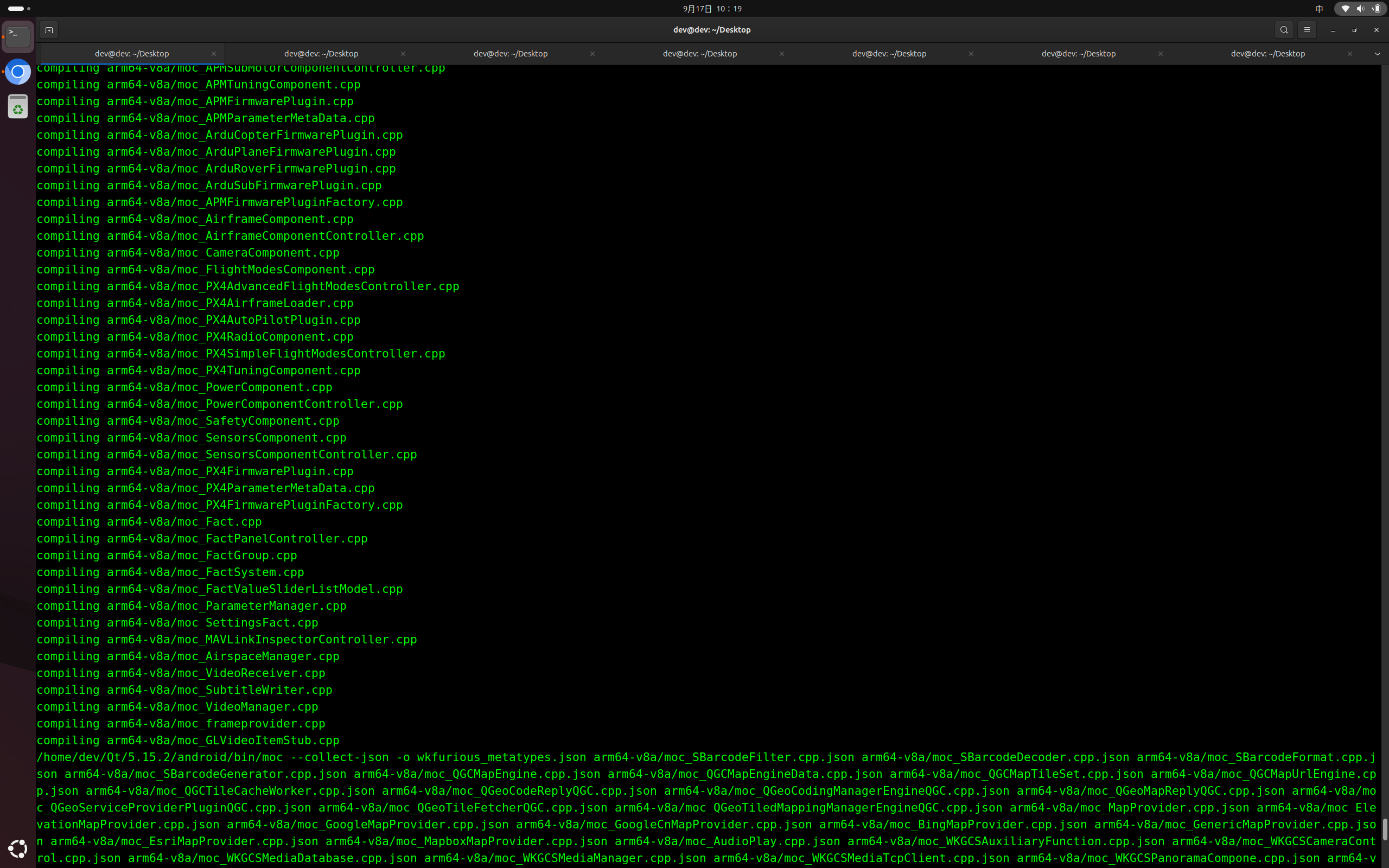Click the terminal search icon

(x=1284, y=30)
